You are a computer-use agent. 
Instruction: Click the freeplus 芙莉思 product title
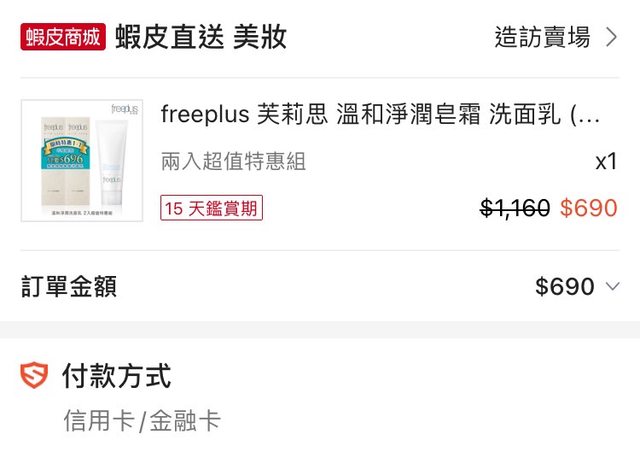click(380, 115)
